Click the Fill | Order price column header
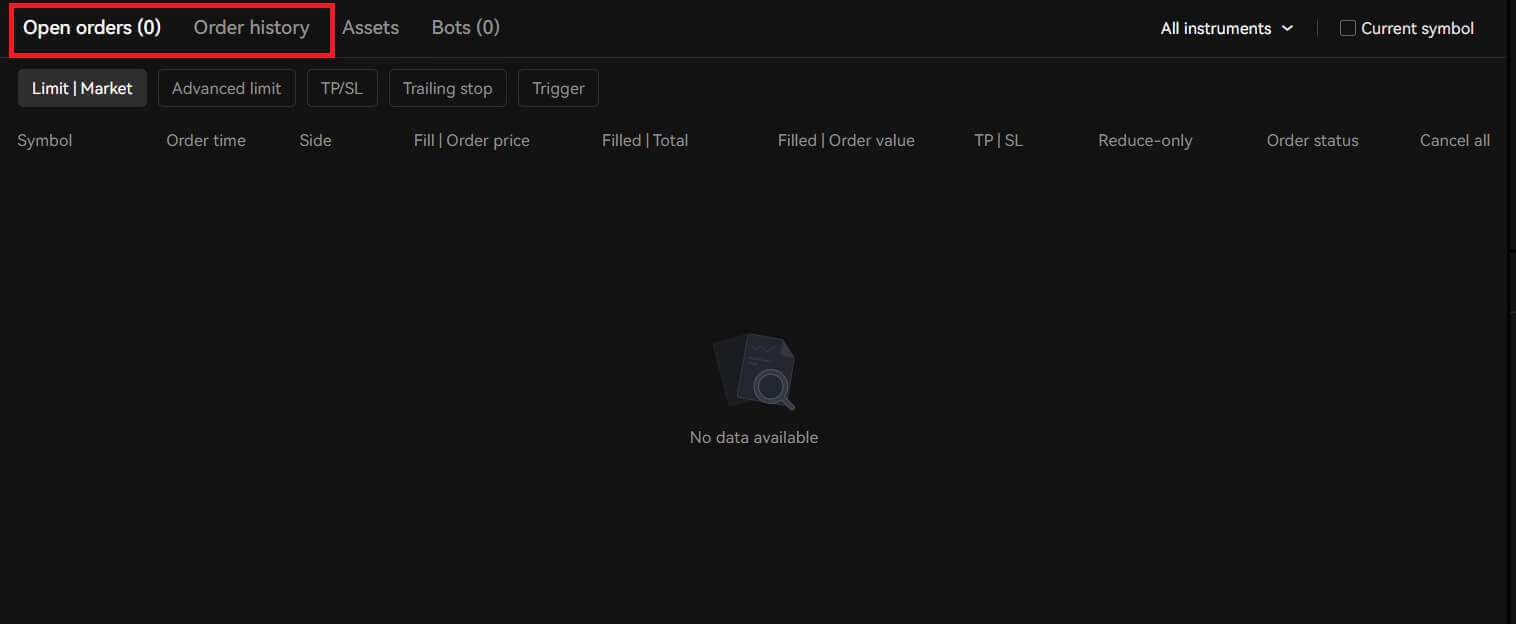 pyautogui.click(x=471, y=140)
